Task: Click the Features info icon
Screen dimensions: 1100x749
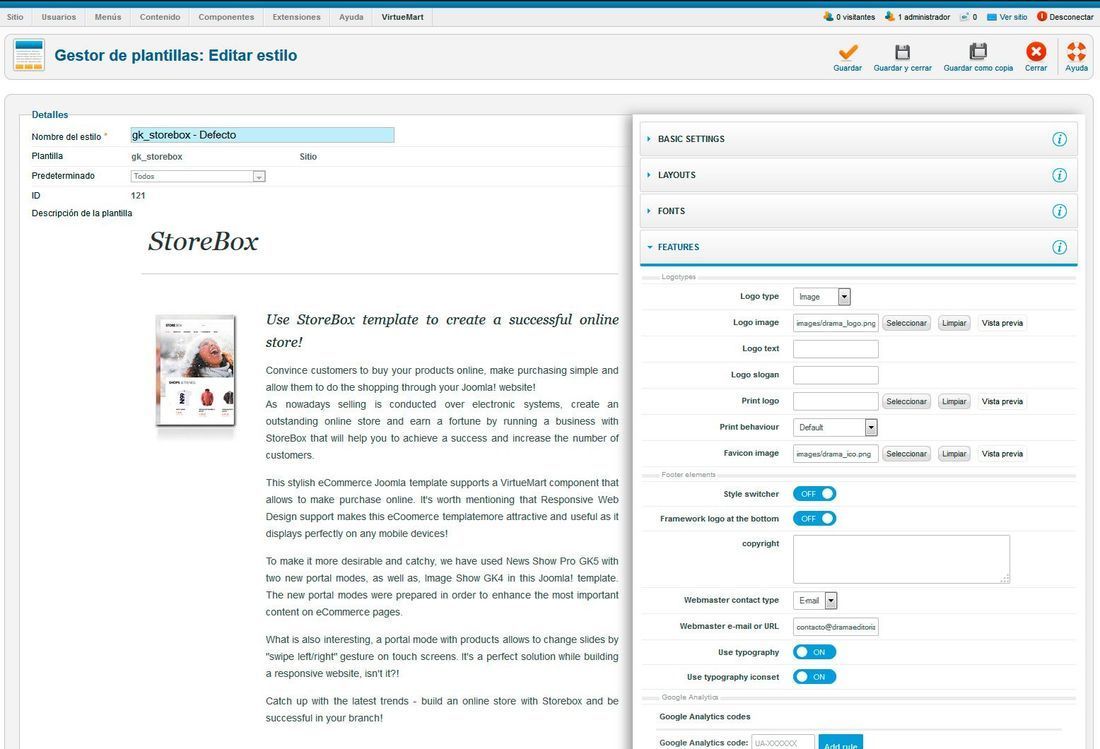Action: (1059, 247)
